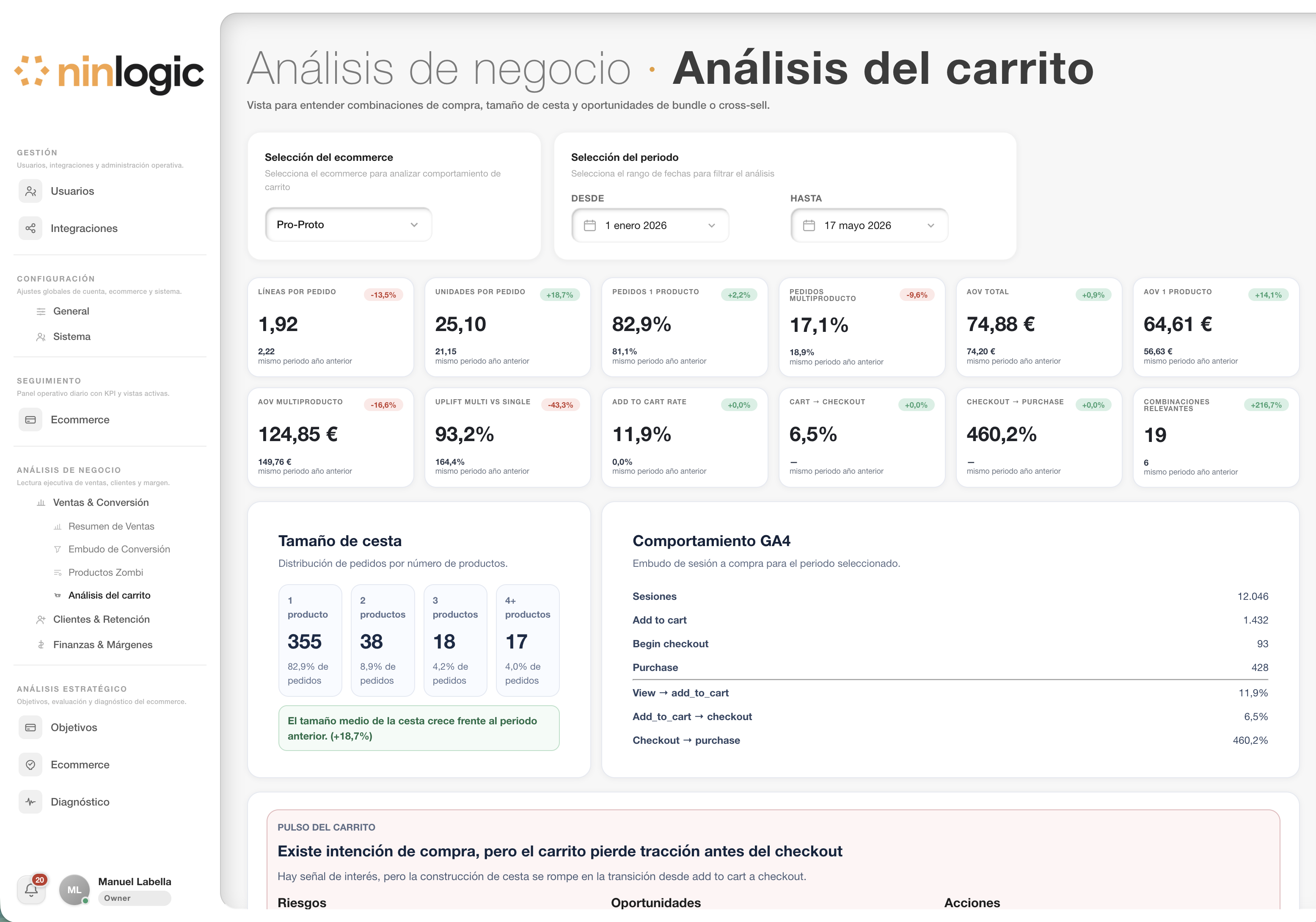
Task: Click Manuel Labella profile name
Action: [x=135, y=882]
